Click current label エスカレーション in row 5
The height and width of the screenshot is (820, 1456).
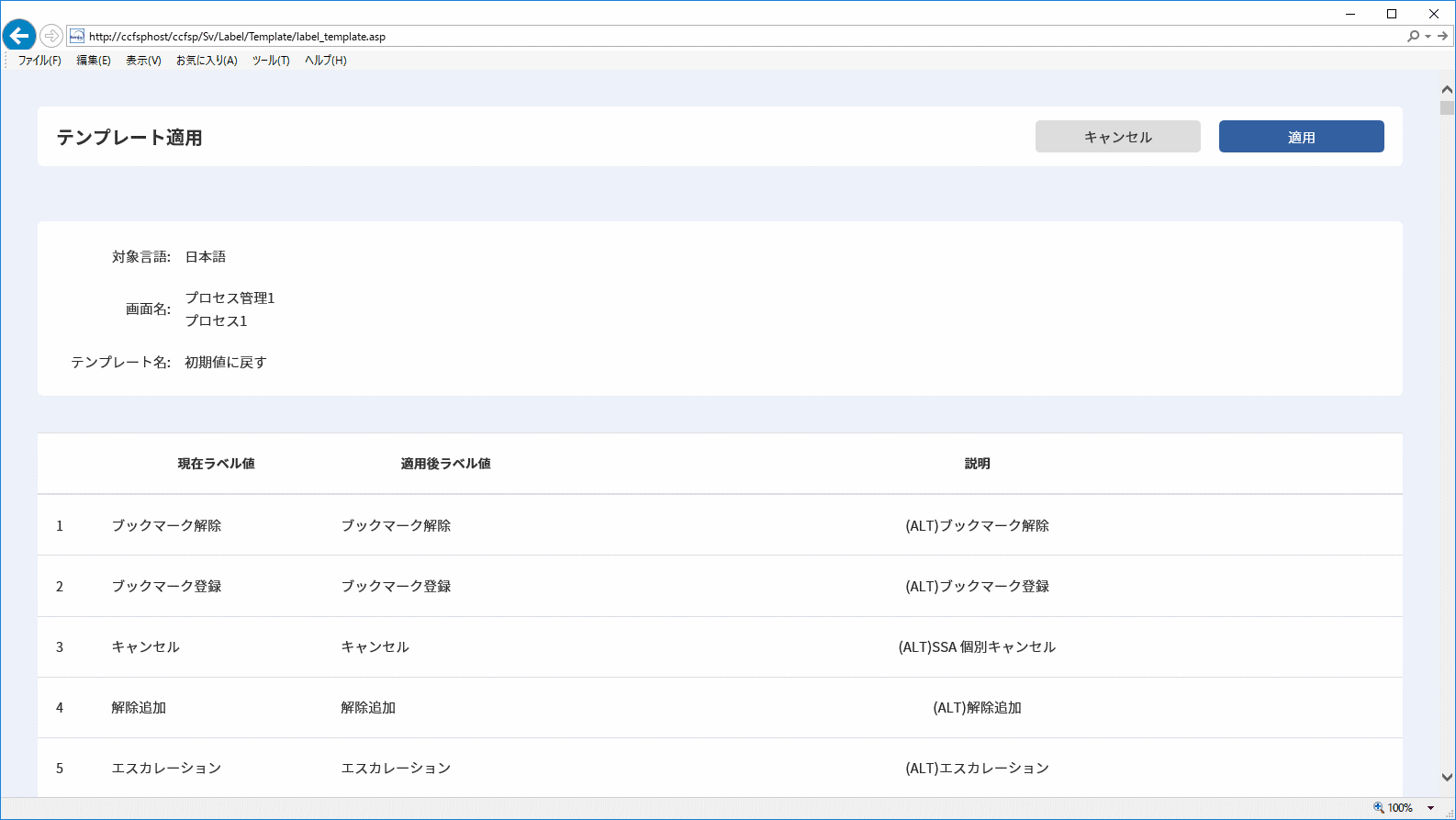pos(167,769)
